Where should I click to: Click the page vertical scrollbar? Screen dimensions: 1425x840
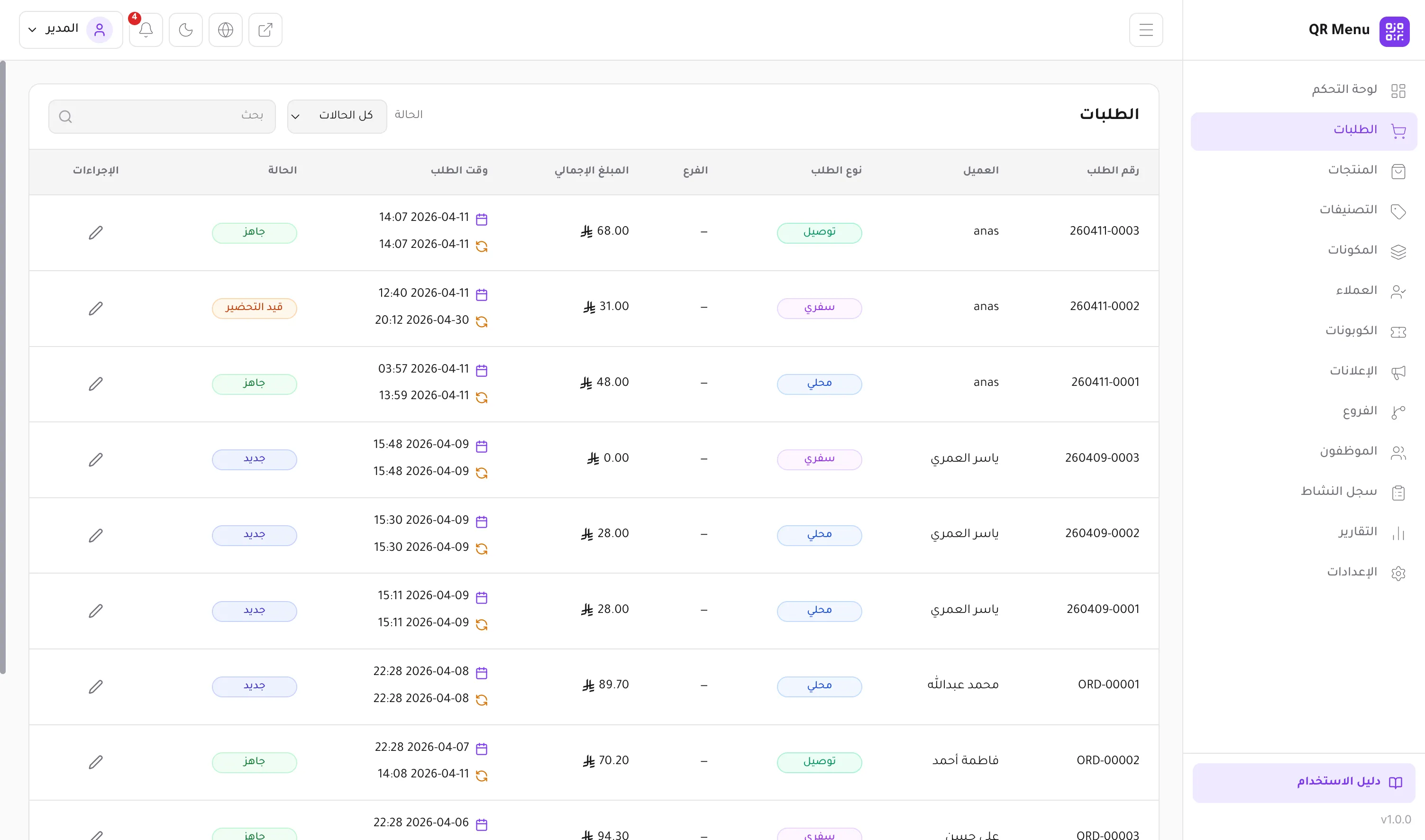tap(3, 367)
